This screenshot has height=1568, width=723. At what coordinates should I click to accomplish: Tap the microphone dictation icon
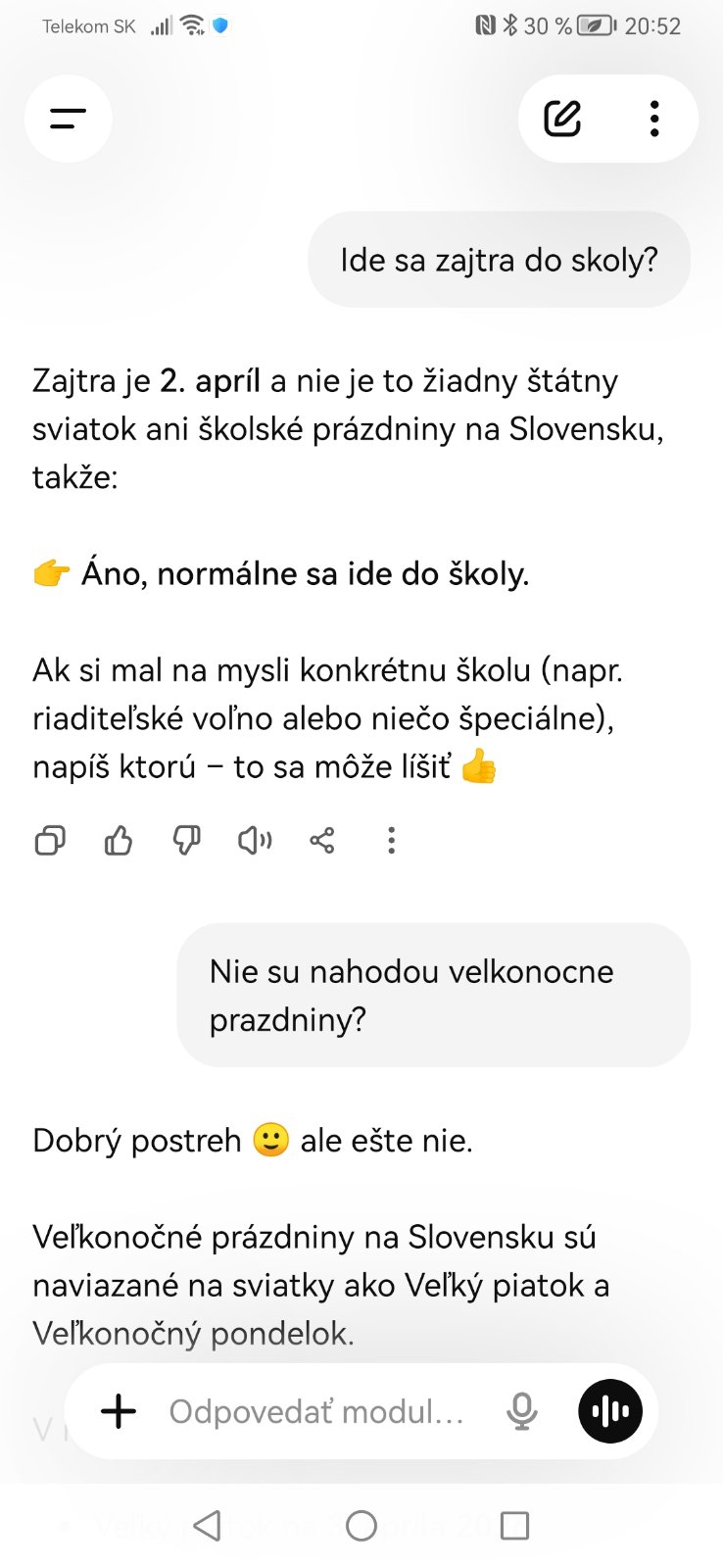click(522, 1411)
